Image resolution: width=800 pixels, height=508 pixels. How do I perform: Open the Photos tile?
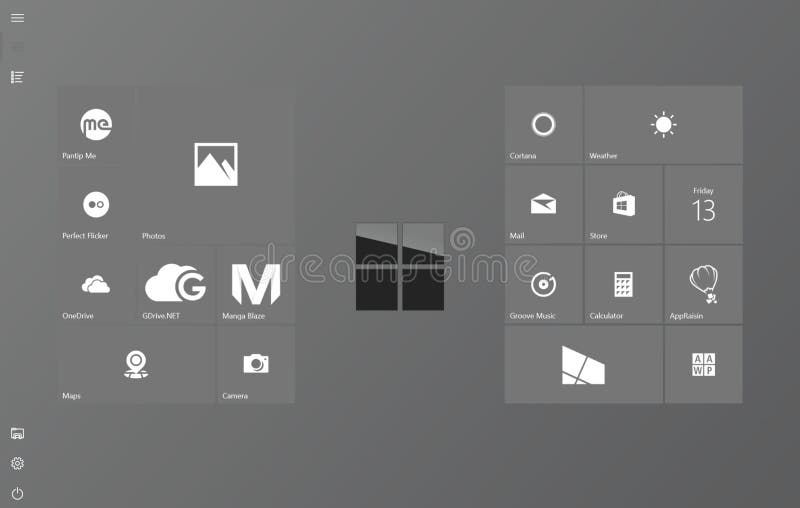[x=216, y=165]
